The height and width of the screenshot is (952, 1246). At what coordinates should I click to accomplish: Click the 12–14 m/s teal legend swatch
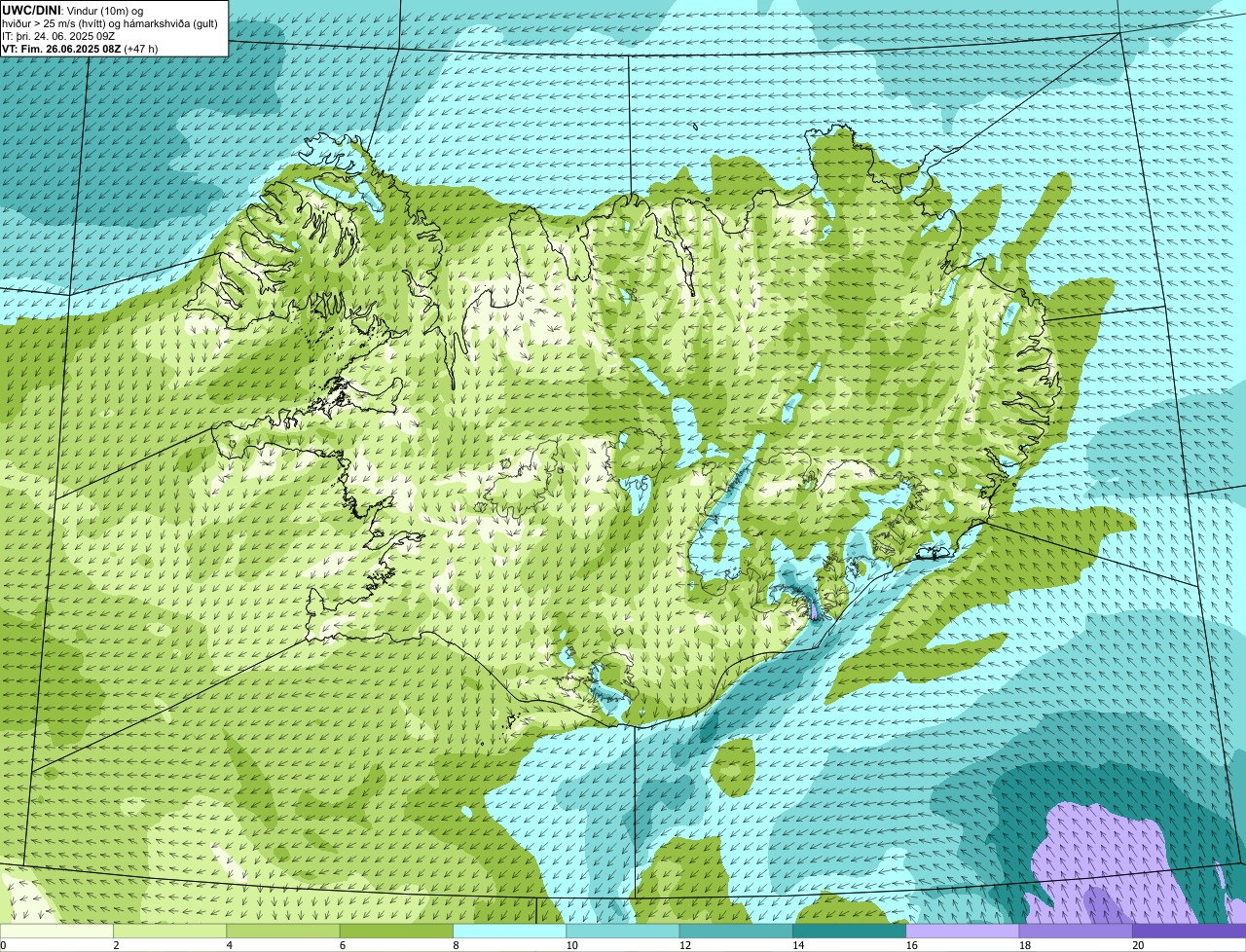click(x=736, y=932)
